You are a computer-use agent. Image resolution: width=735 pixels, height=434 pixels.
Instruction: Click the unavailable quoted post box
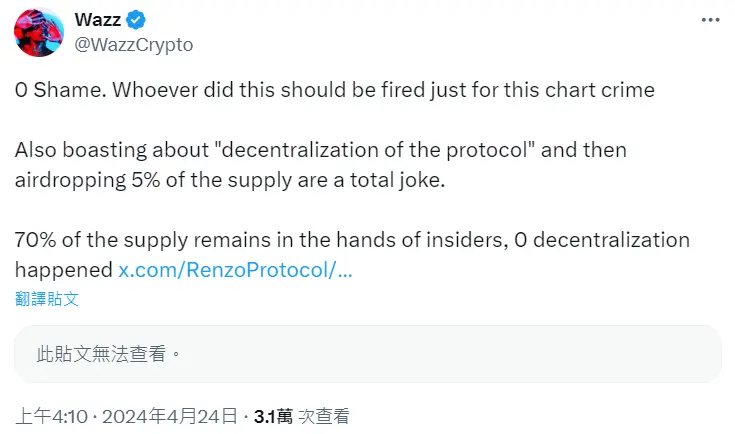click(367, 353)
